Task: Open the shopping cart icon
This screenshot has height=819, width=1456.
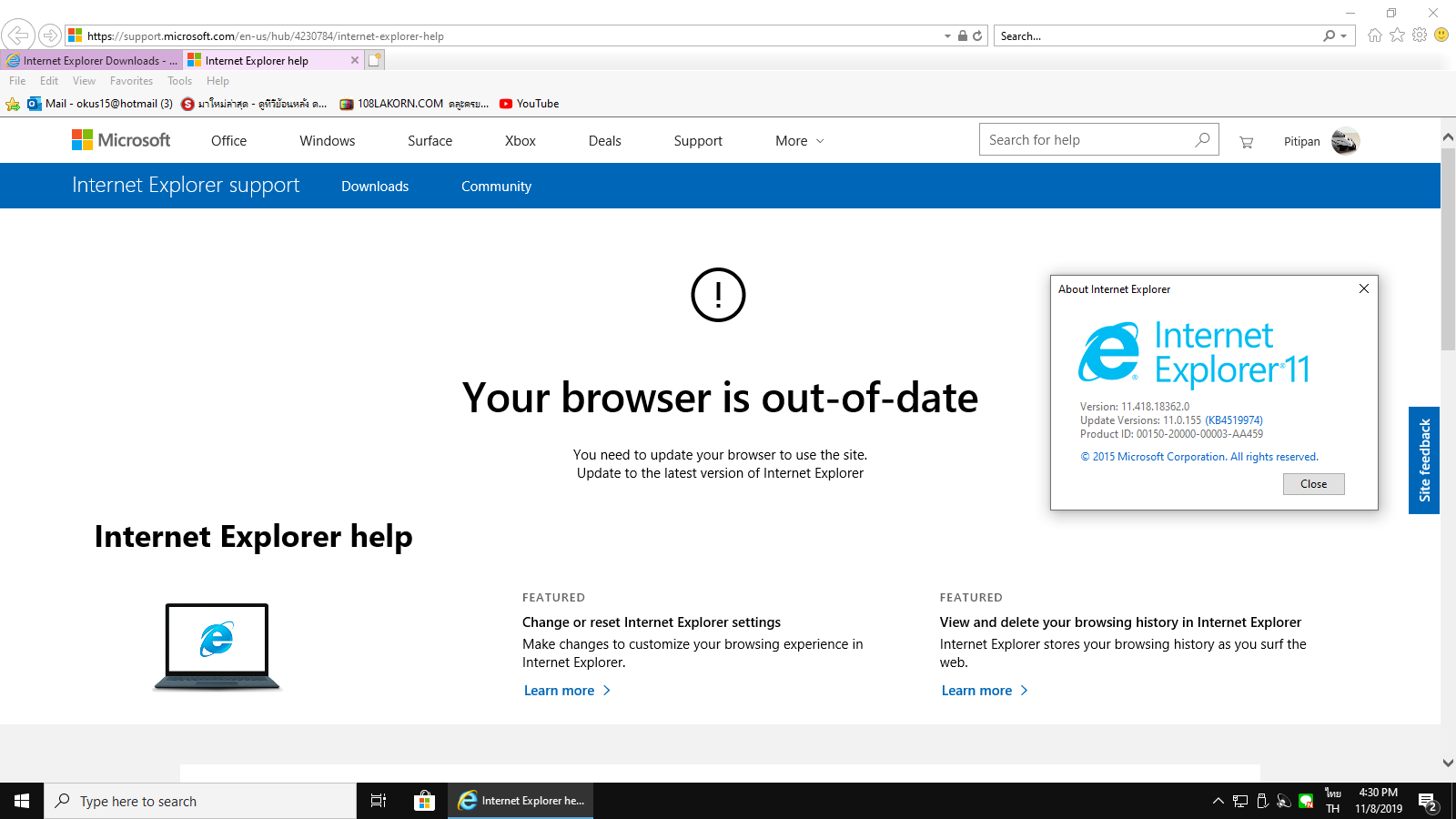Action: [x=1247, y=142]
